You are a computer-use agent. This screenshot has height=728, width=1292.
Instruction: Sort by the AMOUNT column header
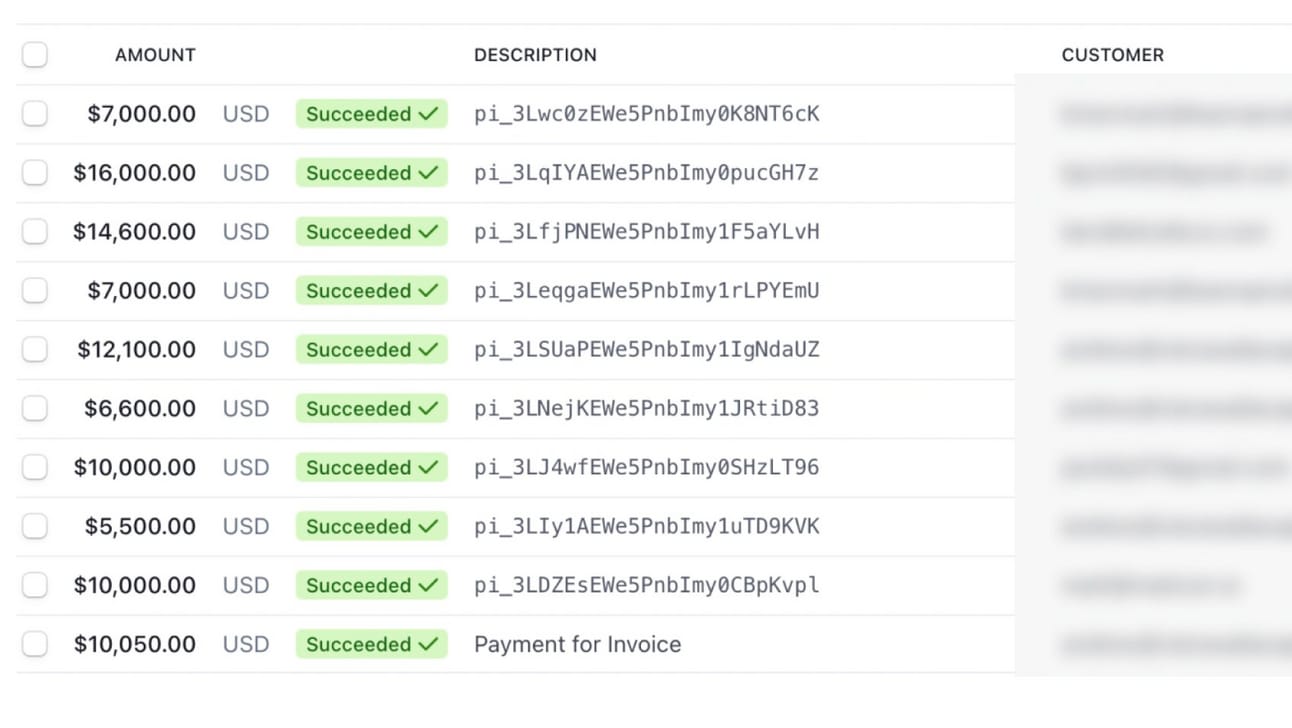point(155,55)
